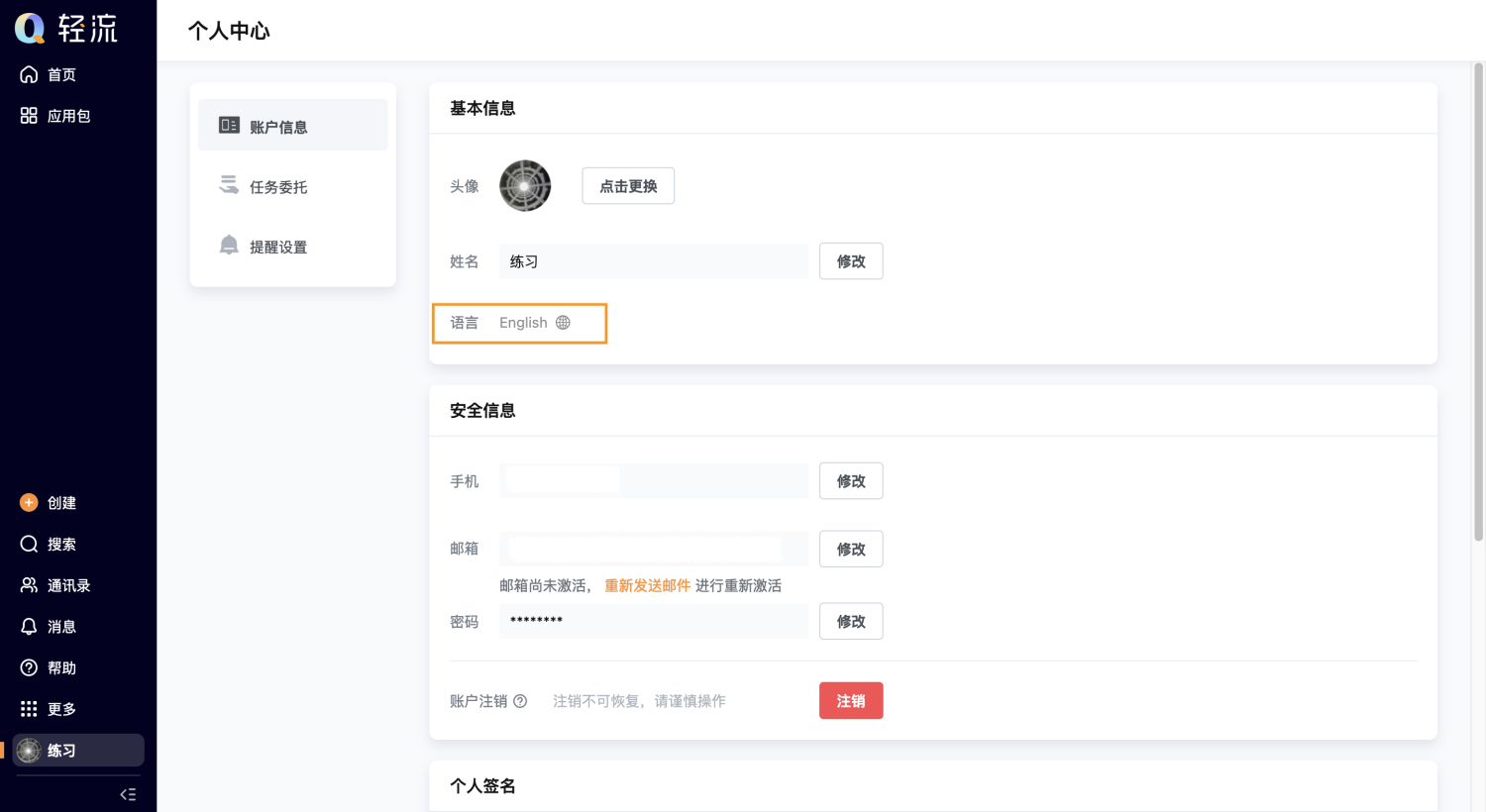Image resolution: width=1486 pixels, height=812 pixels.
Task: Collapse the left sidebar
Action: click(128, 794)
